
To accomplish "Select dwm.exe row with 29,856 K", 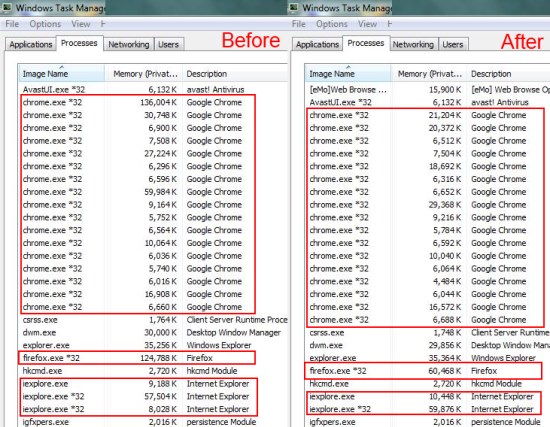I will coord(427,345).
